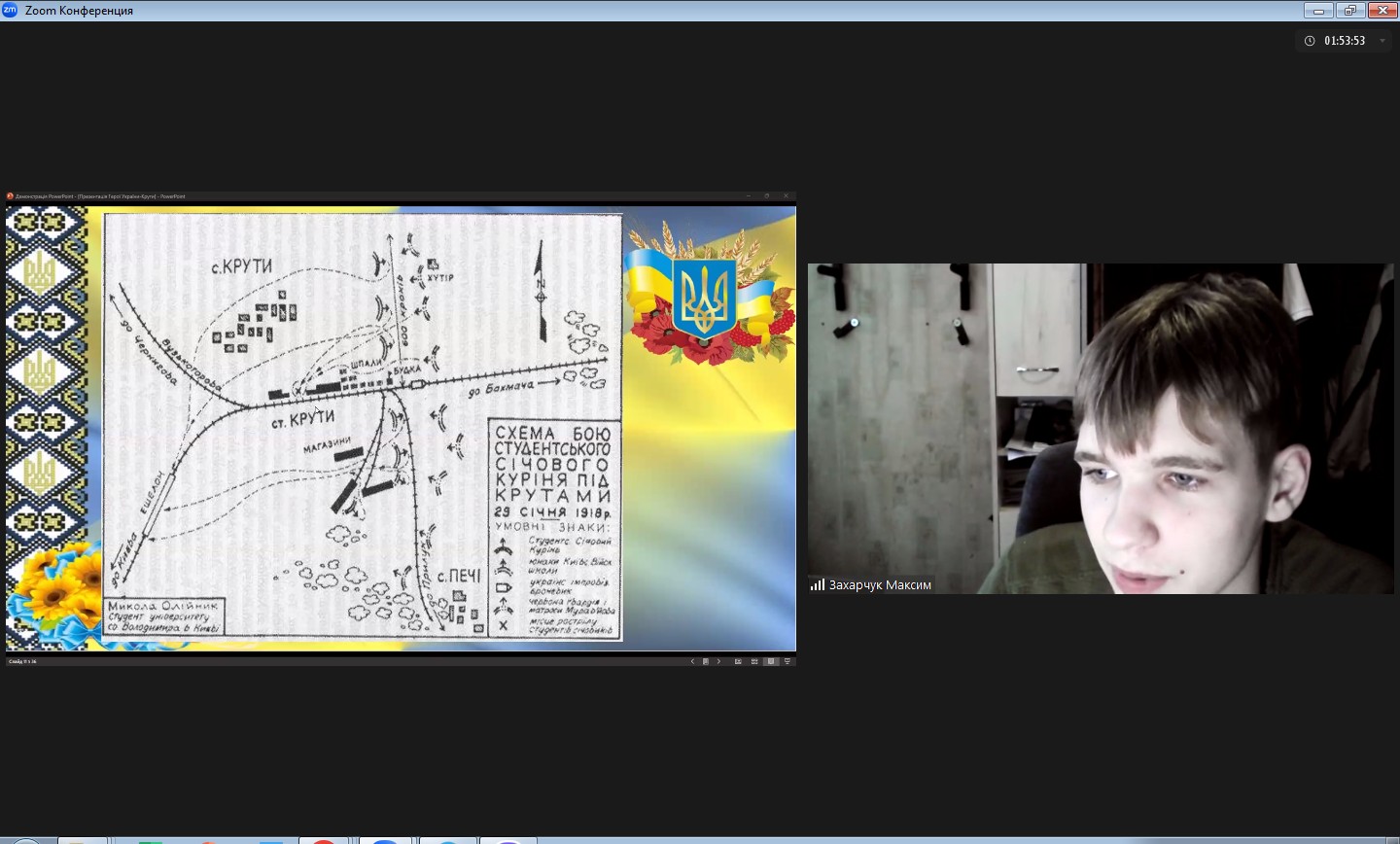Close the shared PowerPoint window
The height and width of the screenshot is (844, 1400).
pyautogui.click(x=786, y=196)
